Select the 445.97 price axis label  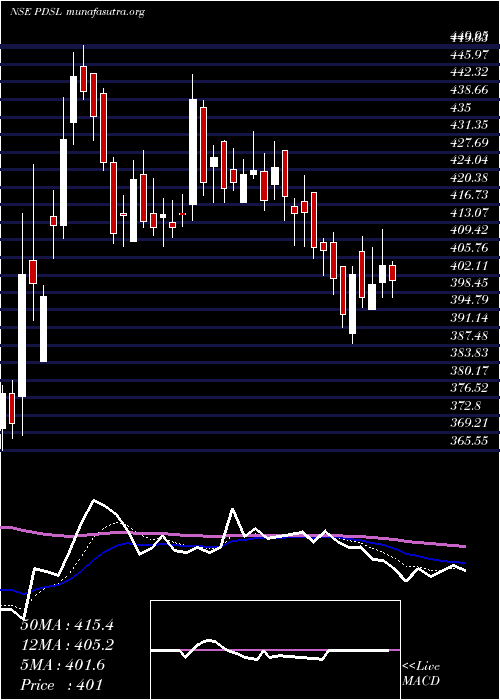point(471,55)
